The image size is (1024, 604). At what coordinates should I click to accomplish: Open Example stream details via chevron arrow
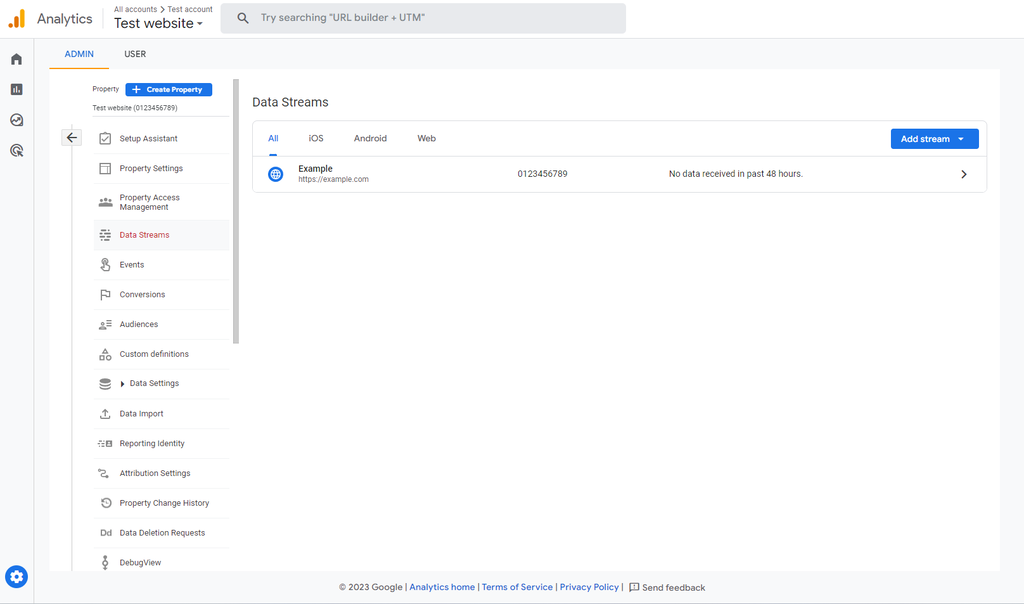[x=963, y=173]
